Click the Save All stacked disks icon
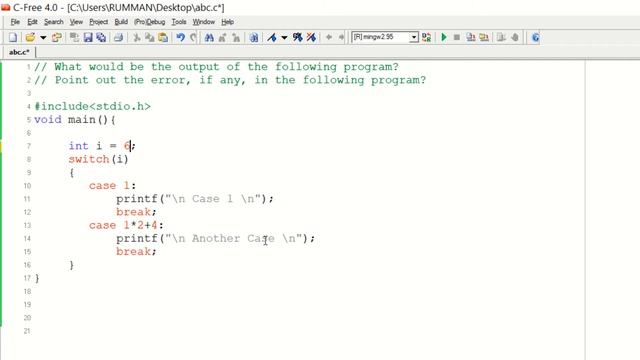Viewport: 640px width, 360px height. [x=101, y=38]
